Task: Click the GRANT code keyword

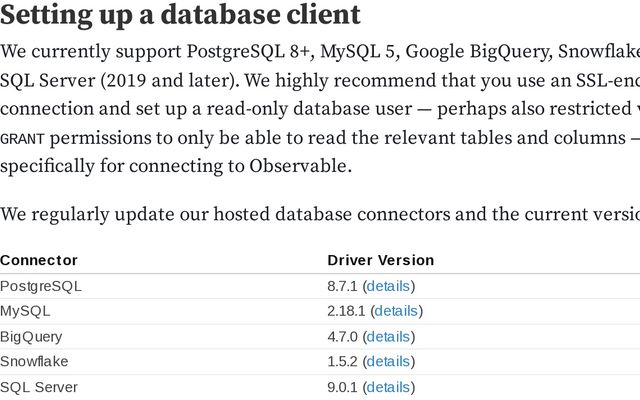Action: point(21,140)
